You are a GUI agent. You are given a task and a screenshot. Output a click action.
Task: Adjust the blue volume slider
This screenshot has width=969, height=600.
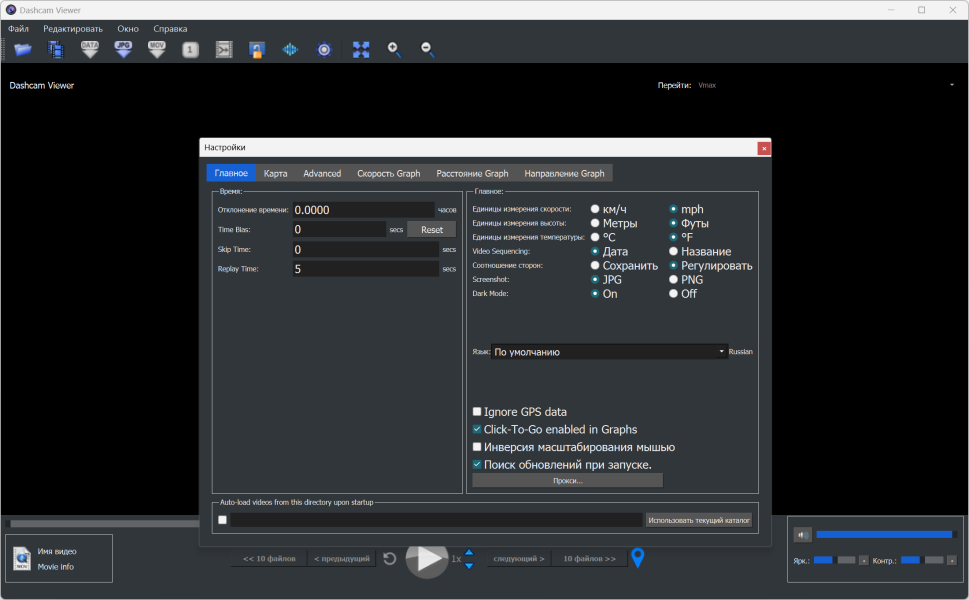(x=883, y=534)
